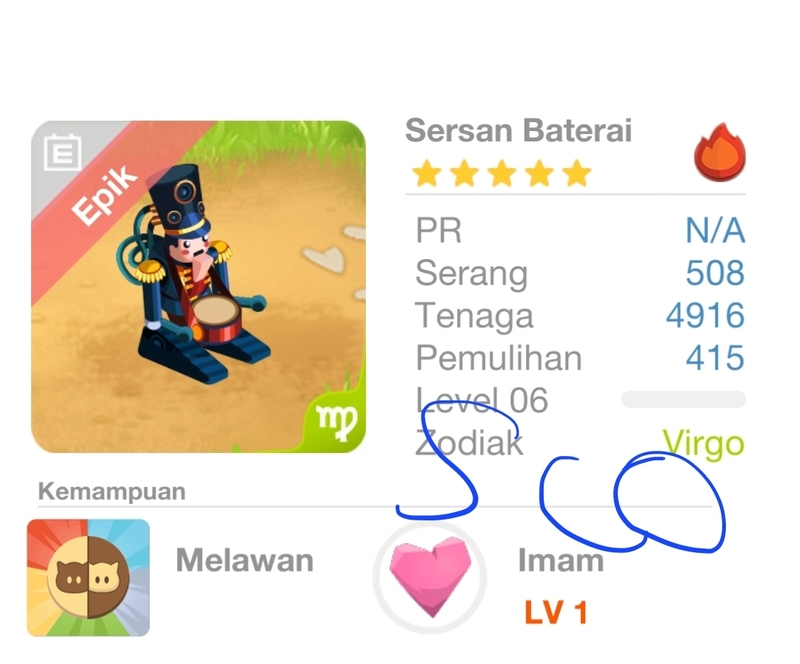The image size is (800, 664).
Task: Select the Melawan ability icon
Action: point(88,577)
